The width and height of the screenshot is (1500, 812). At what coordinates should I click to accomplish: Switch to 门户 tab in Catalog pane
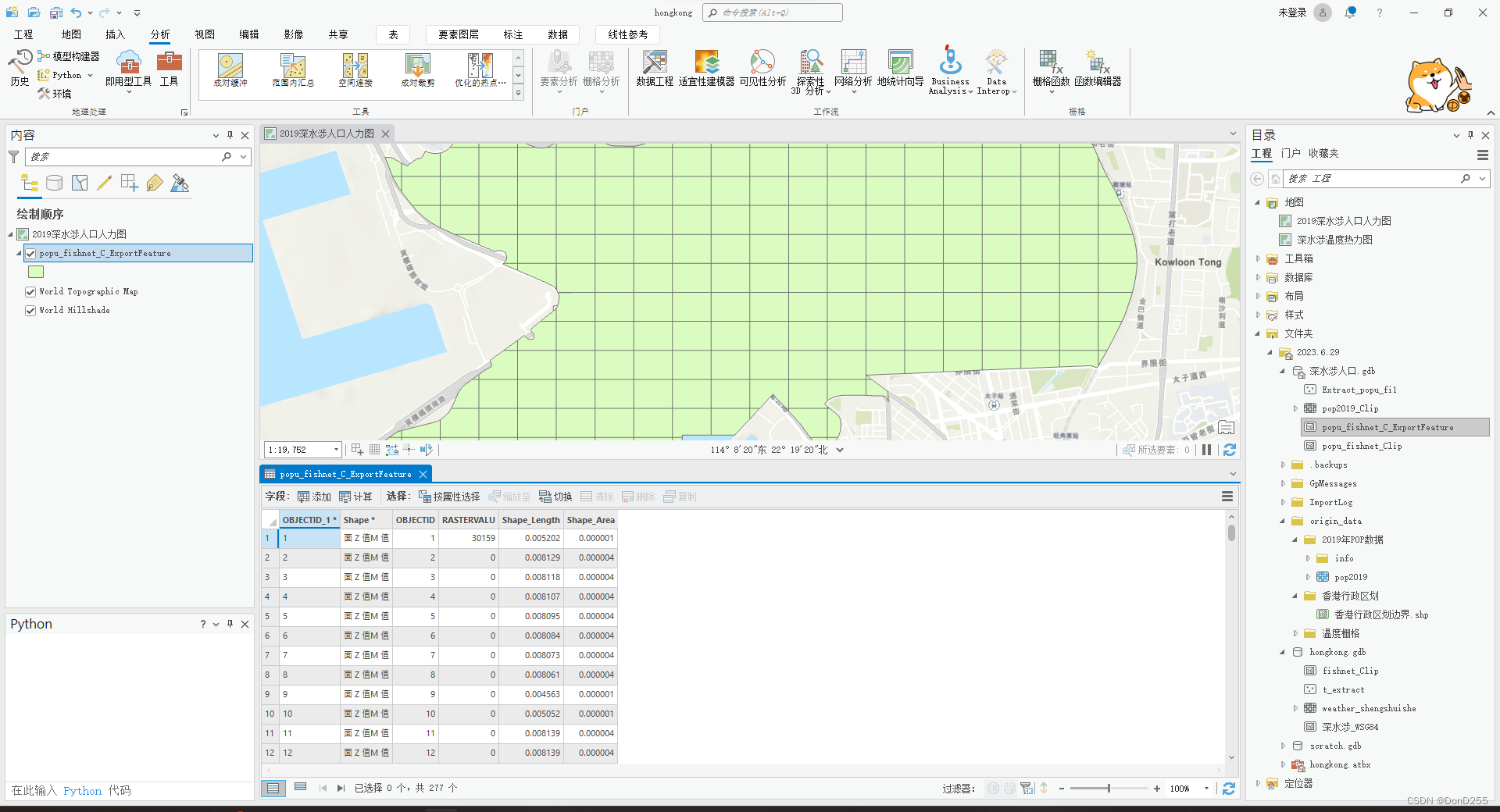[x=1291, y=154]
